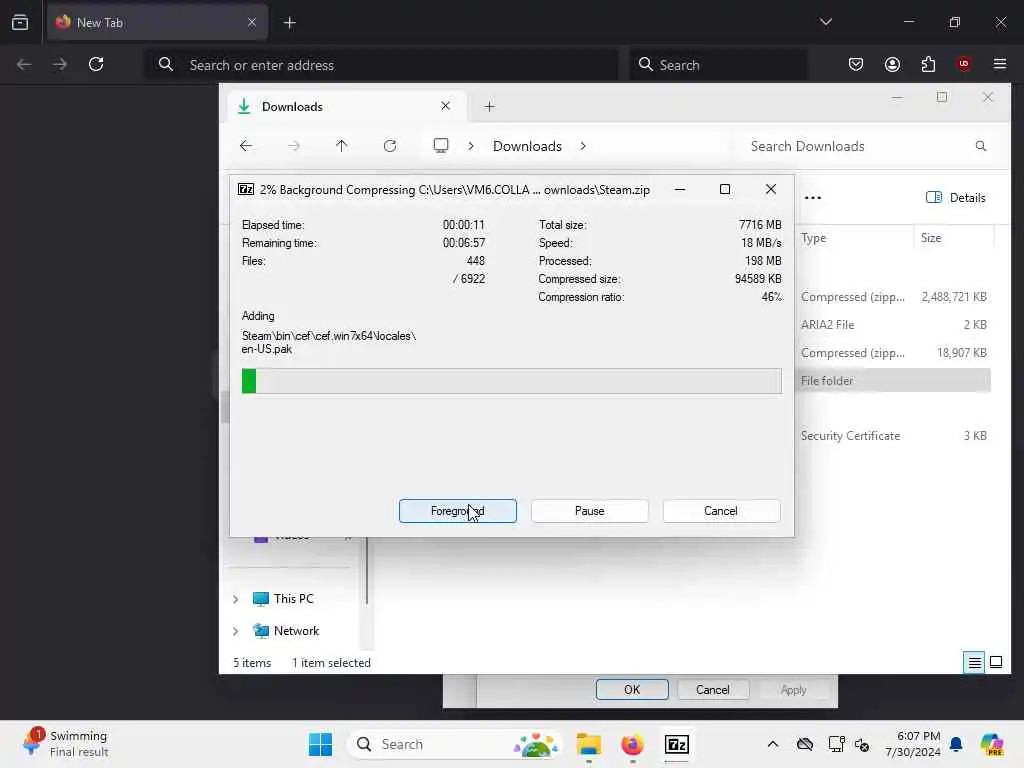Pause the 7-Zip compression
Screen dimensions: 1024x768
[x=589, y=511]
